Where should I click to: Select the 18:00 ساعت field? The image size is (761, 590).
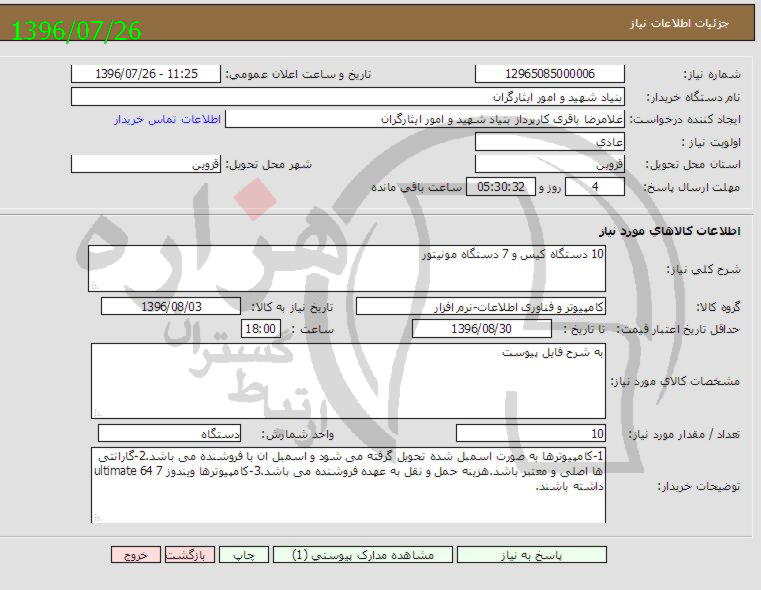261,328
